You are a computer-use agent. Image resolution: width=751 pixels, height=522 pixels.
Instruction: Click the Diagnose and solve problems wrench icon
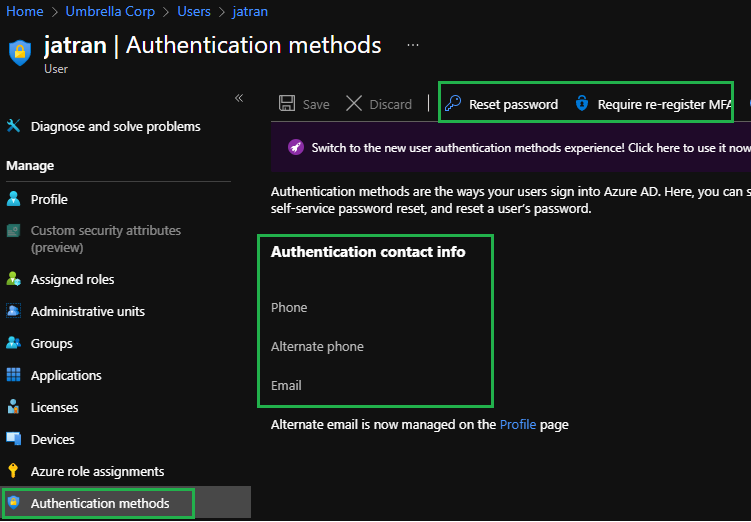pyautogui.click(x=13, y=126)
